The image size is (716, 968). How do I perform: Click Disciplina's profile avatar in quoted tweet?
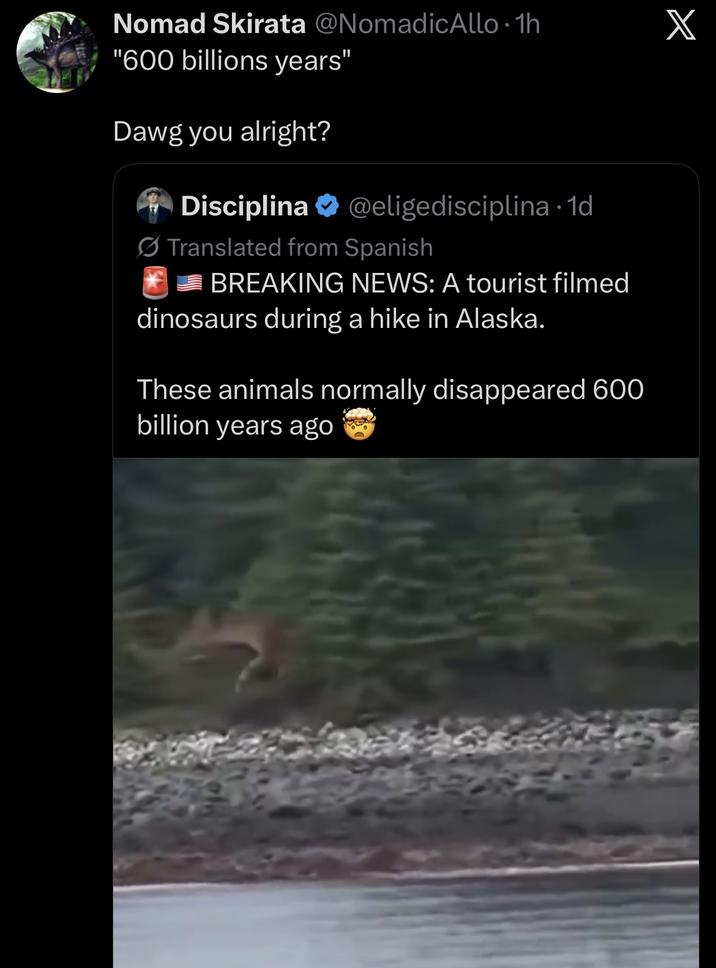(153, 206)
